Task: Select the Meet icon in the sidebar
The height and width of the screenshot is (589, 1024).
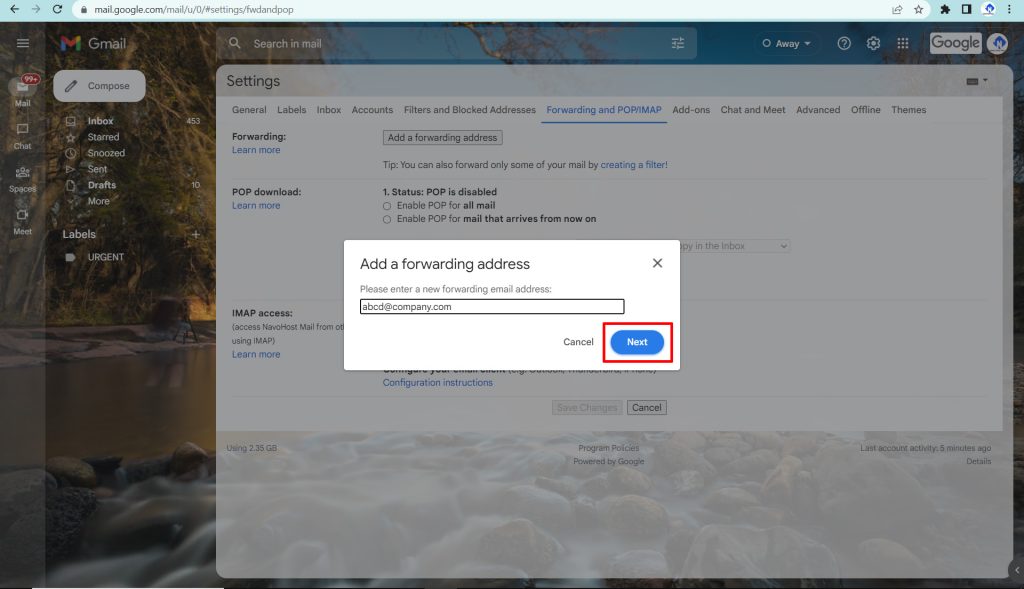Action: pyautogui.click(x=22, y=216)
